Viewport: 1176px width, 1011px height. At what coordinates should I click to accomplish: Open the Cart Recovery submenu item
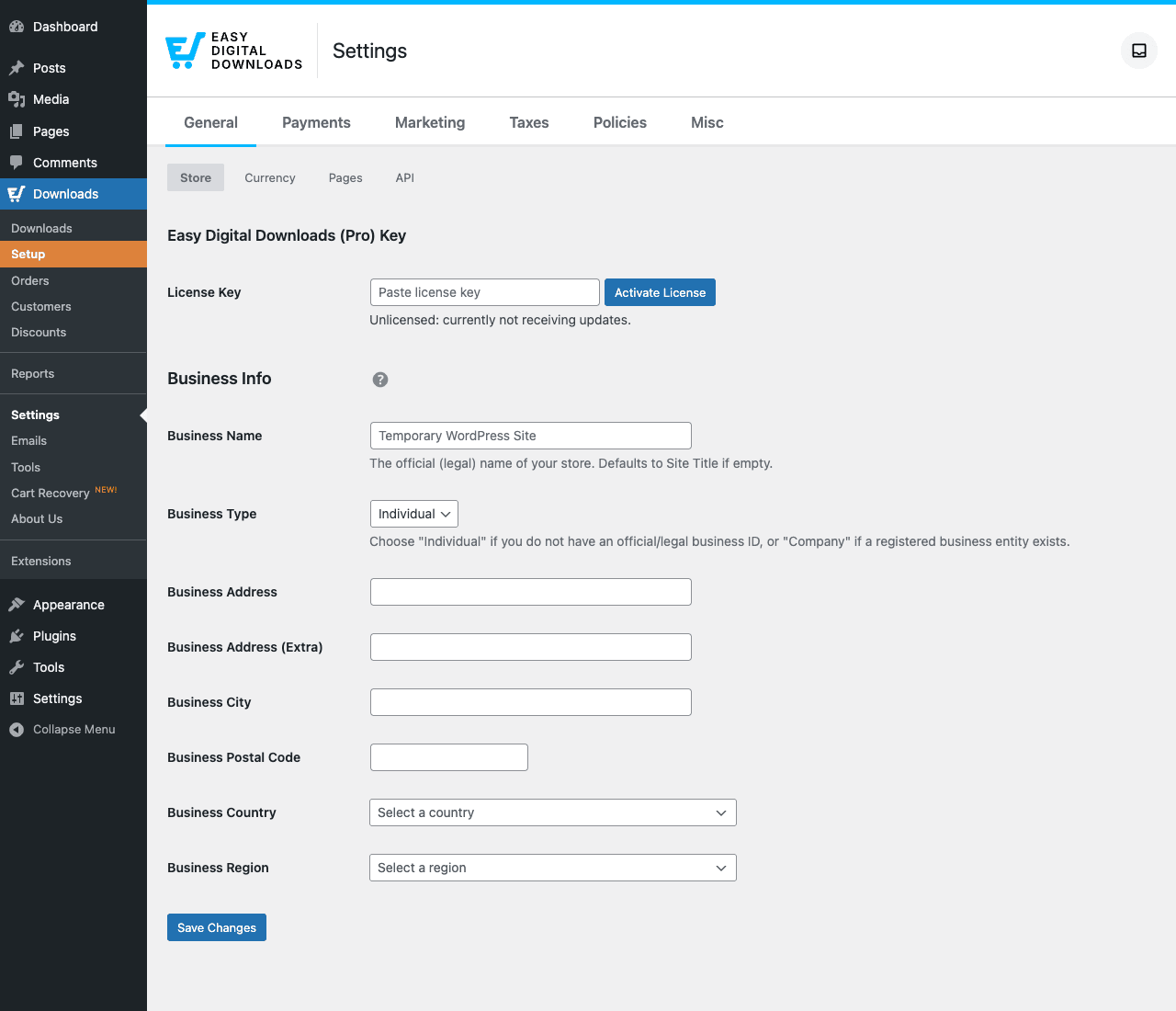73,493
